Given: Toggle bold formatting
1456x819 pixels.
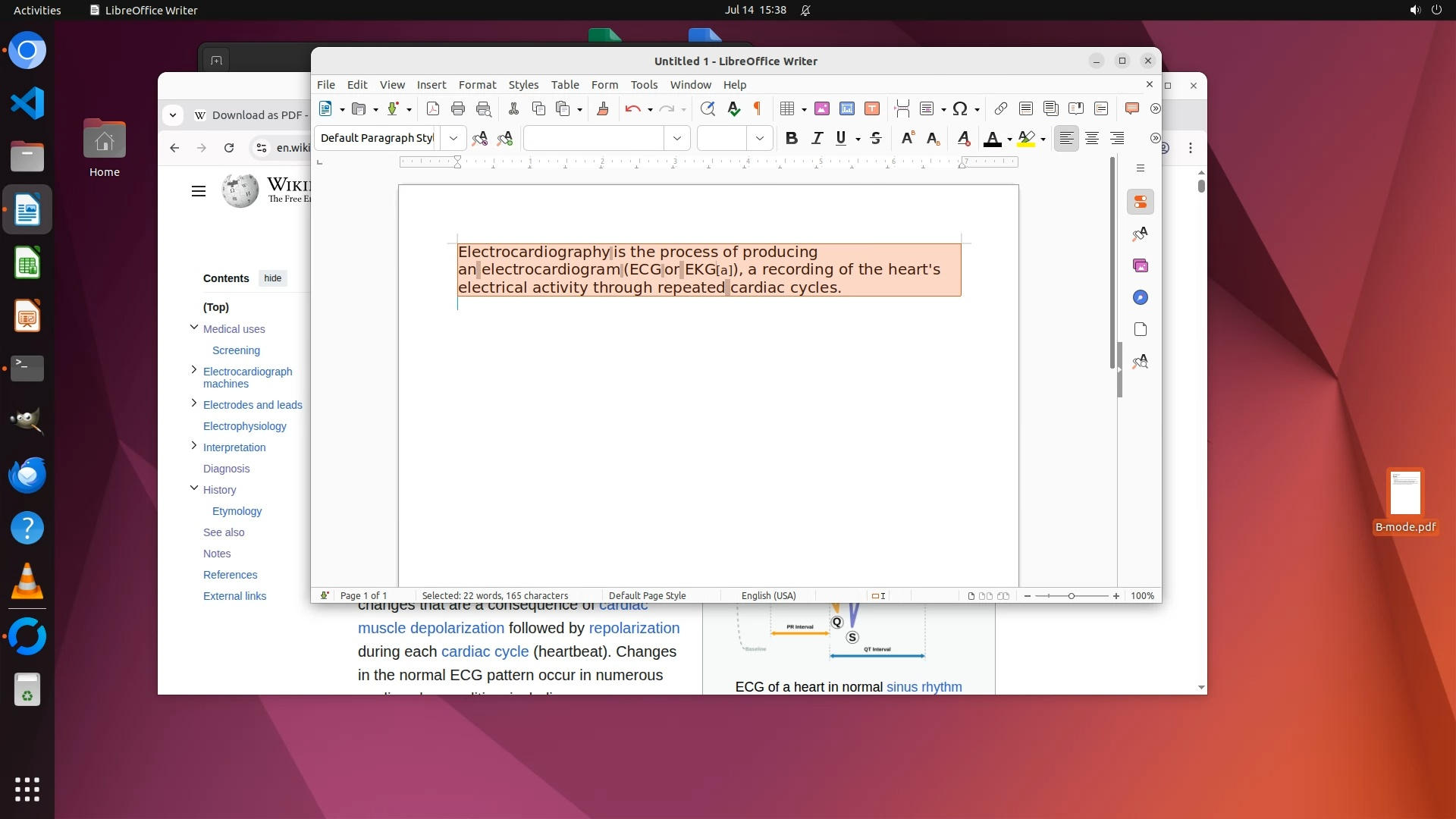Looking at the screenshot, I should 792,138.
